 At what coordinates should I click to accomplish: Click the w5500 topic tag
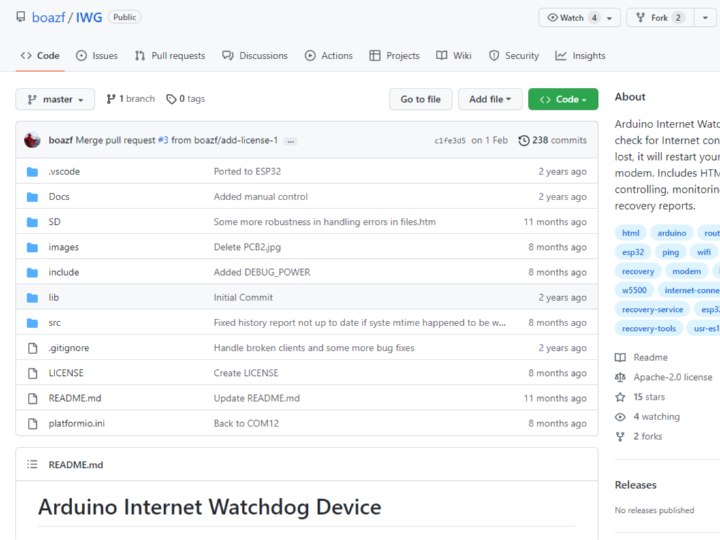click(x=634, y=290)
